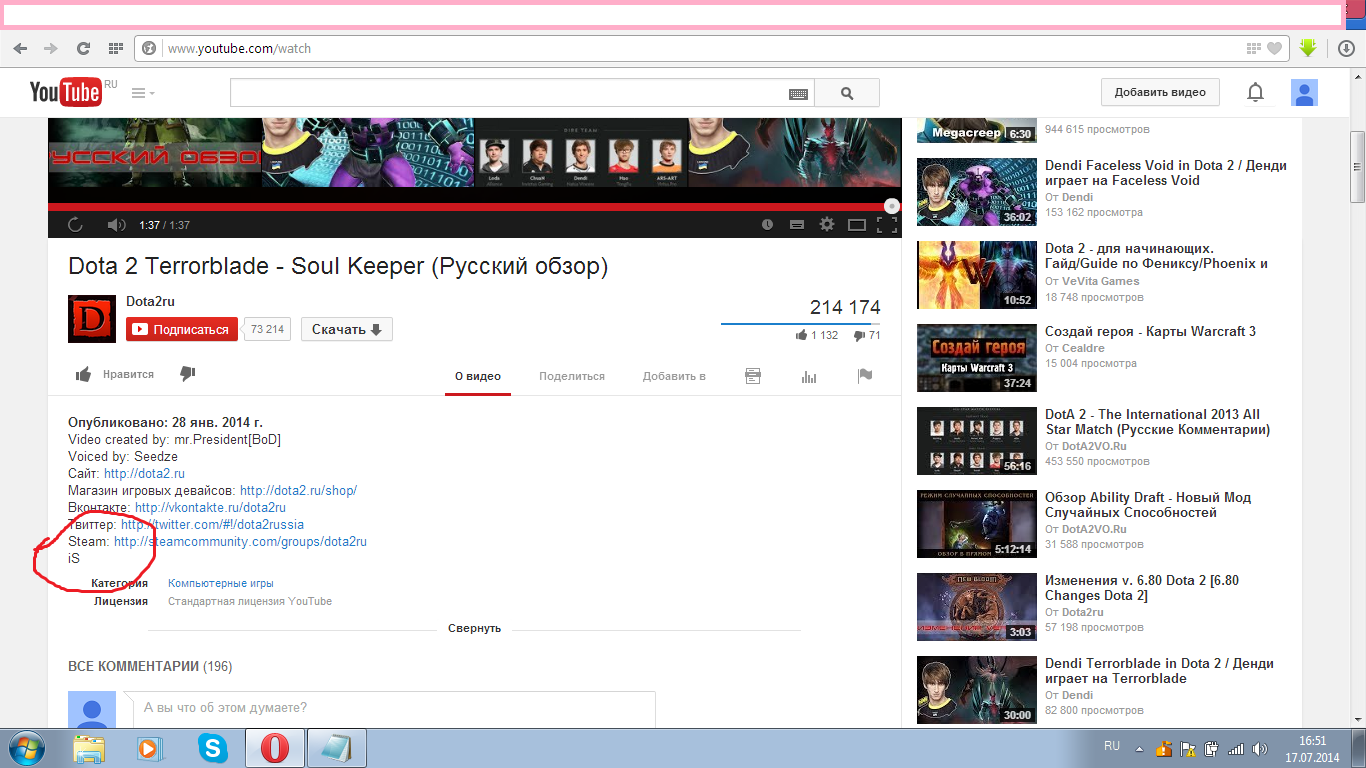Open the Создай героя video thumbnail

[977, 357]
